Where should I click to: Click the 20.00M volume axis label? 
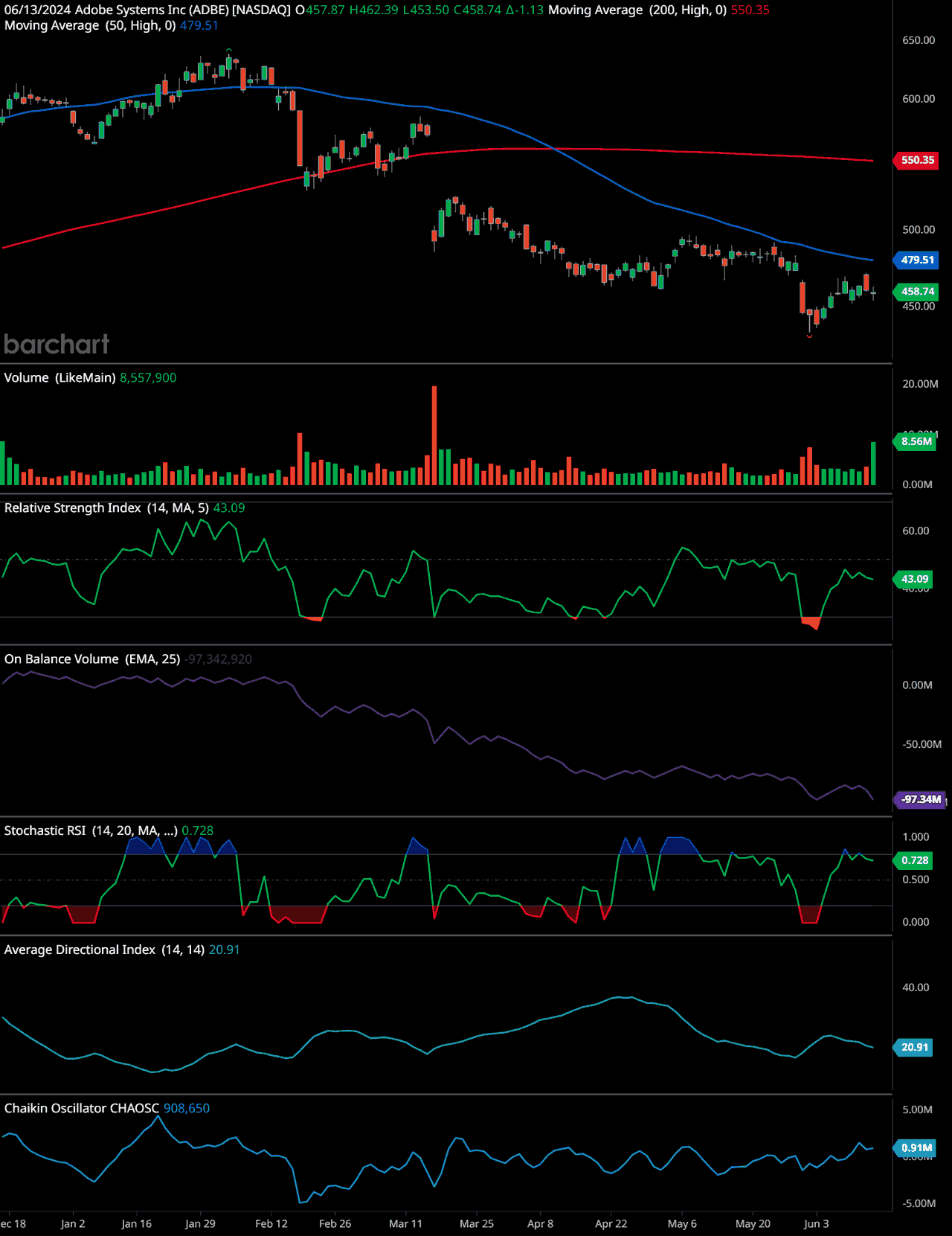(x=920, y=384)
